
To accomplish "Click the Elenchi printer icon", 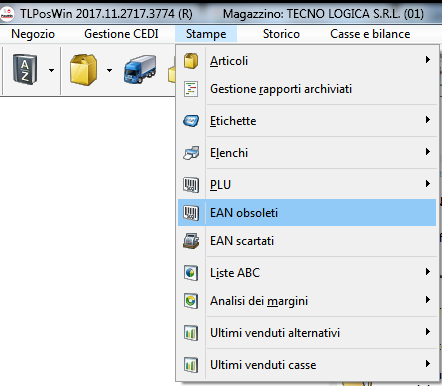I will [191, 153].
